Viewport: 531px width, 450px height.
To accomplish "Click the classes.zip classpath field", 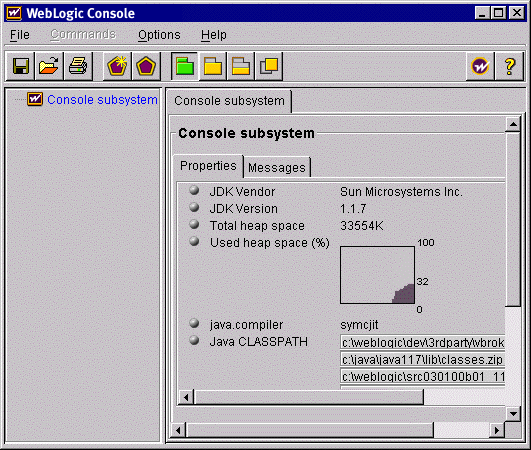I will [x=422, y=359].
